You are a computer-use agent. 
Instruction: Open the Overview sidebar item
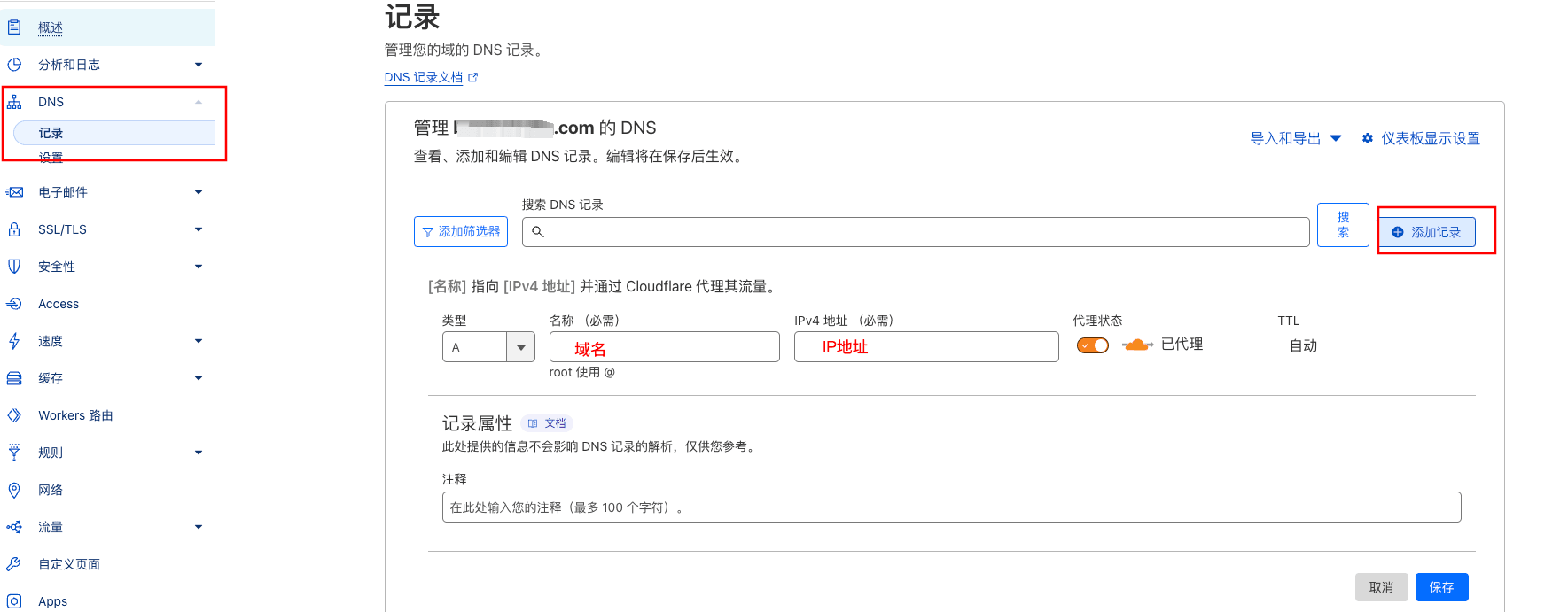[x=107, y=27]
